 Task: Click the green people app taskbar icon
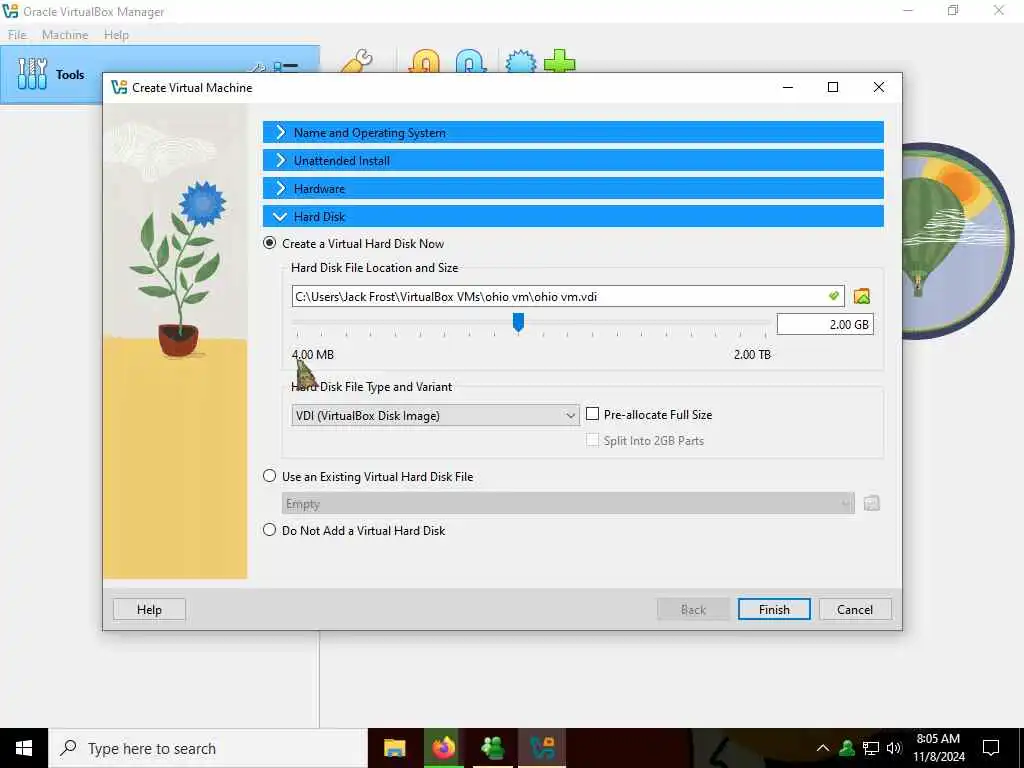[492, 748]
